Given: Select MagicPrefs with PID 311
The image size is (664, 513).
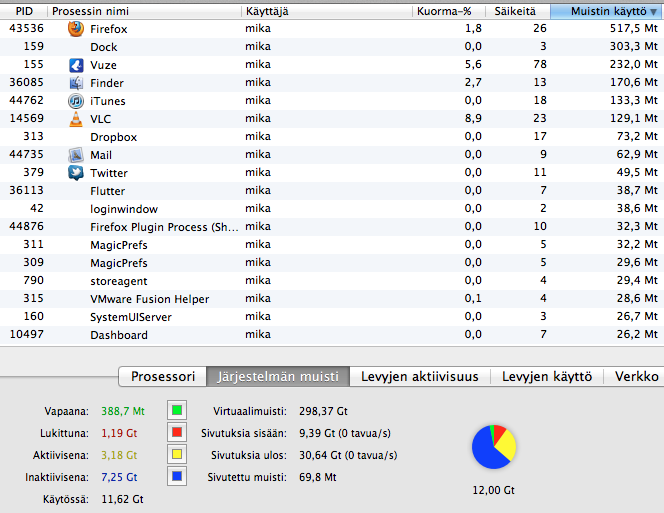Looking at the screenshot, I should click(x=332, y=245).
